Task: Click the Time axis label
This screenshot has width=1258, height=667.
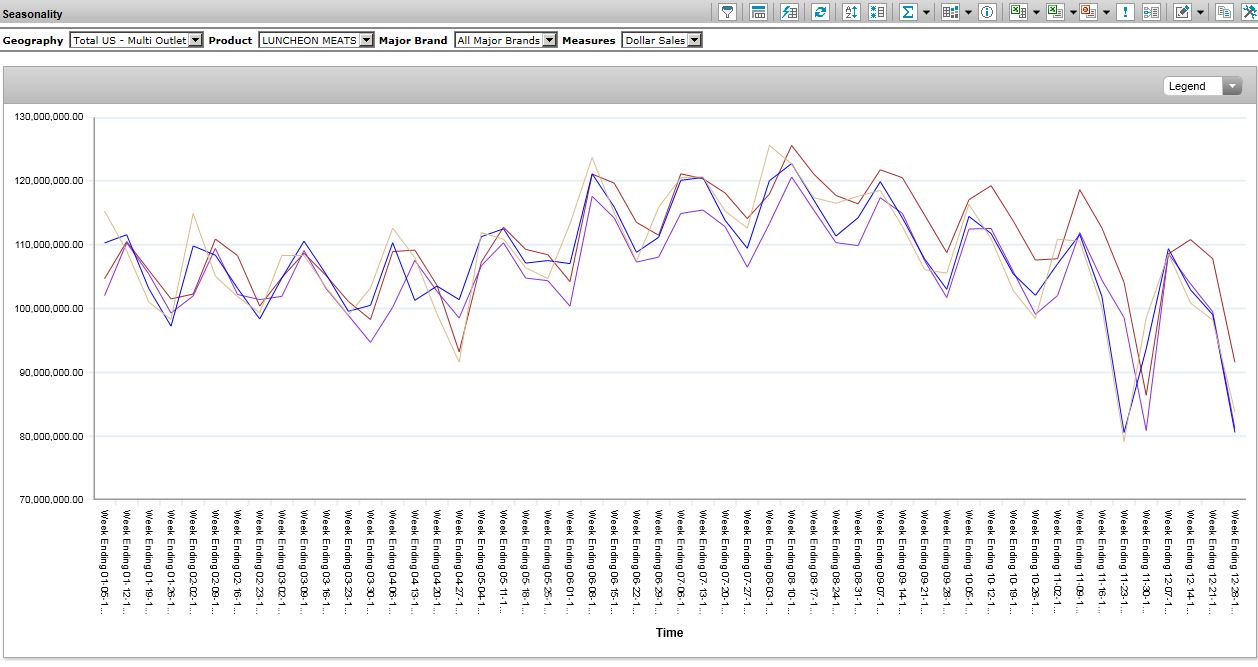Action: (669, 632)
